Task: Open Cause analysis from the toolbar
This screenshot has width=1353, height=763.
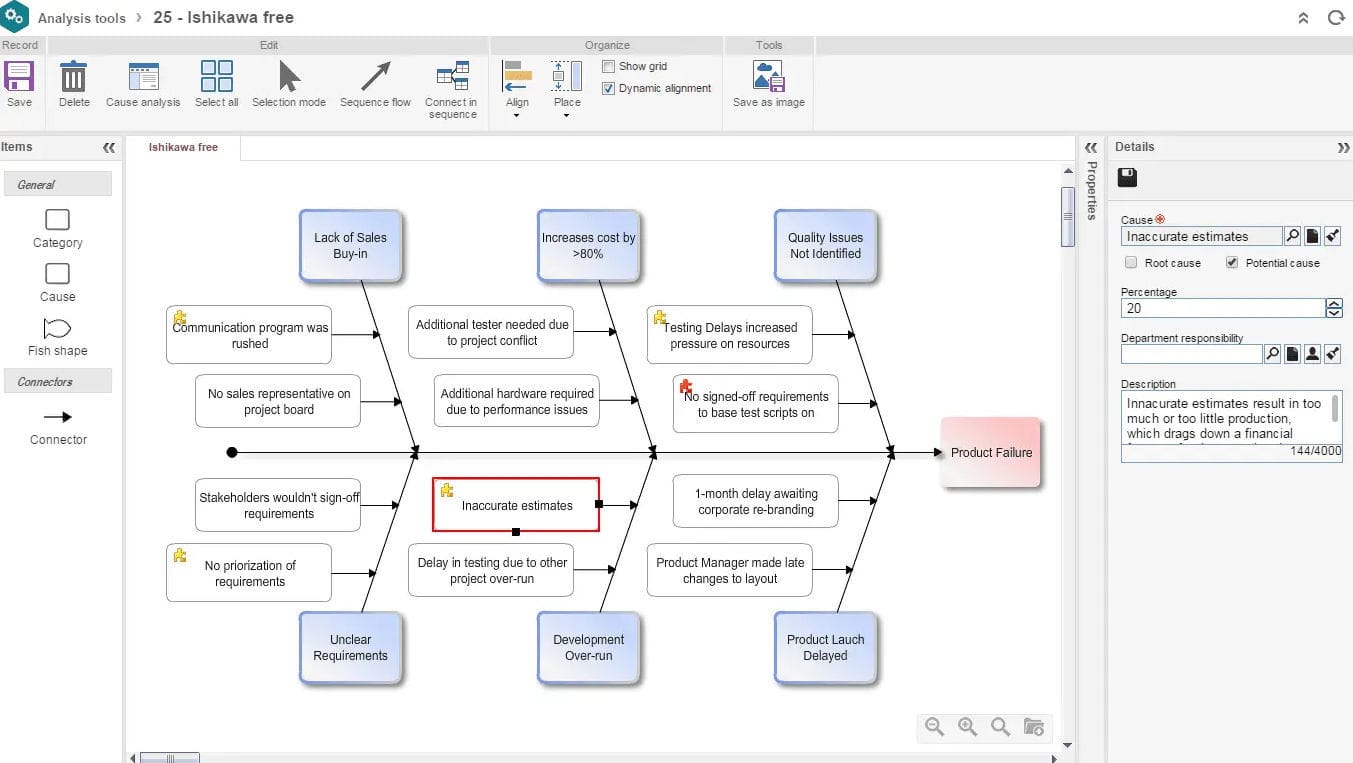Action: (x=143, y=78)
